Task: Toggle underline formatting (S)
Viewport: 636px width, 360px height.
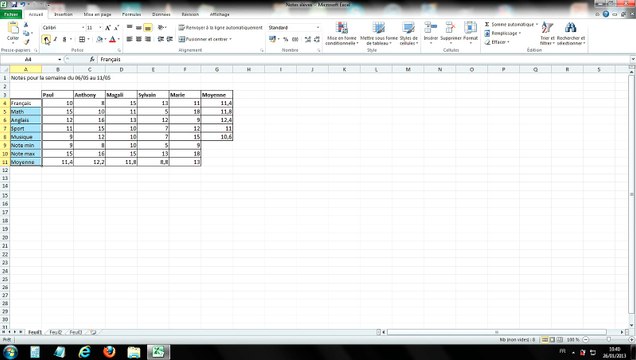Action: click(x=64, y=39)
